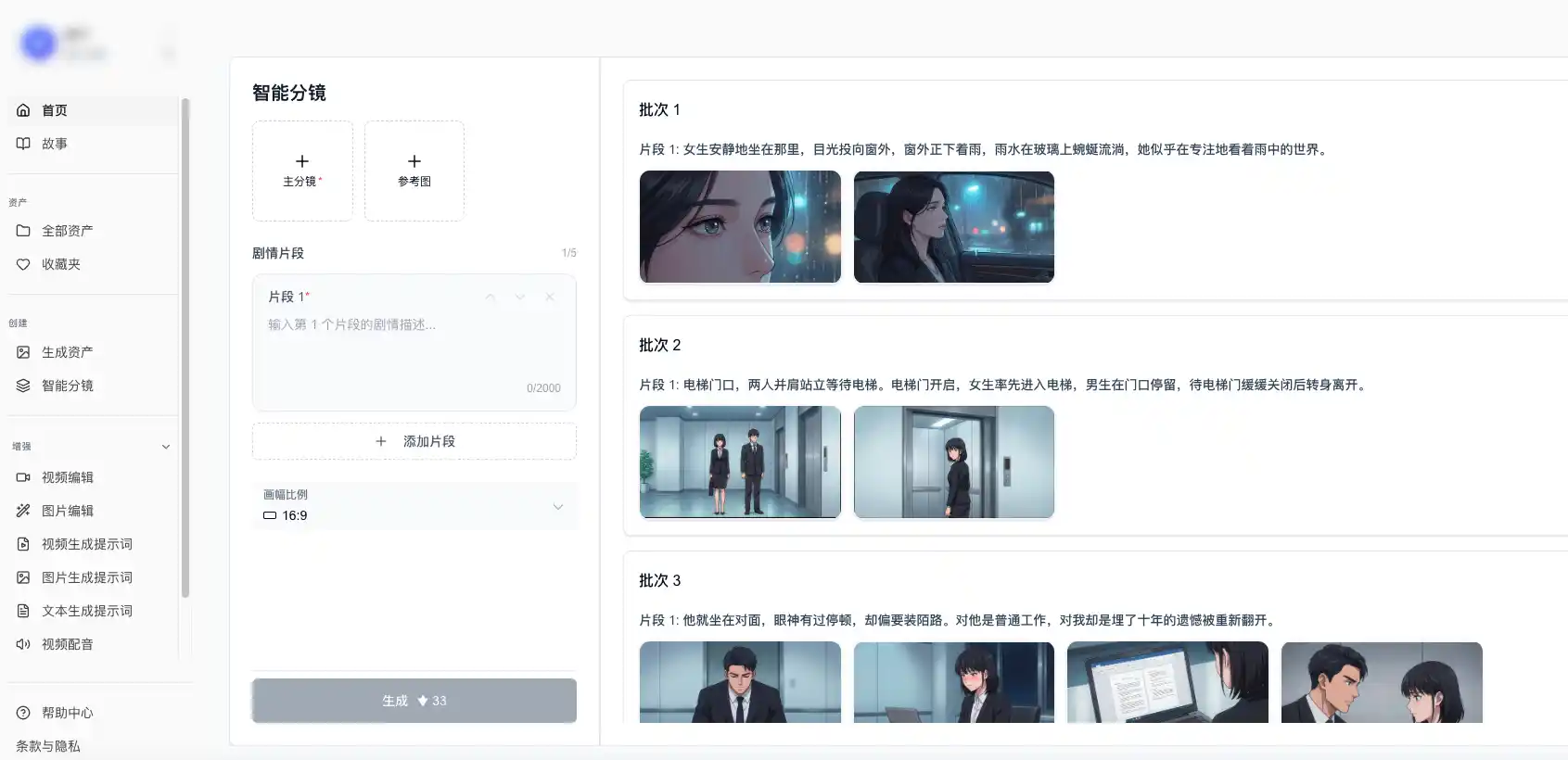Click the 视频编辑 camera icon
This screenshot has width=1568, height=760.
(x=23, y=477)
